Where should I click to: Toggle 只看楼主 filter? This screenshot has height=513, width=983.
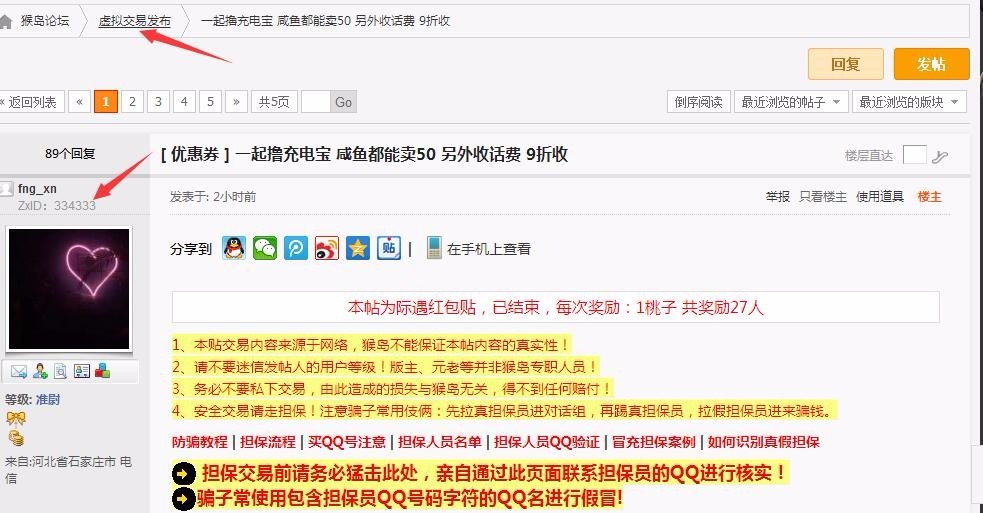coord(823,197)
